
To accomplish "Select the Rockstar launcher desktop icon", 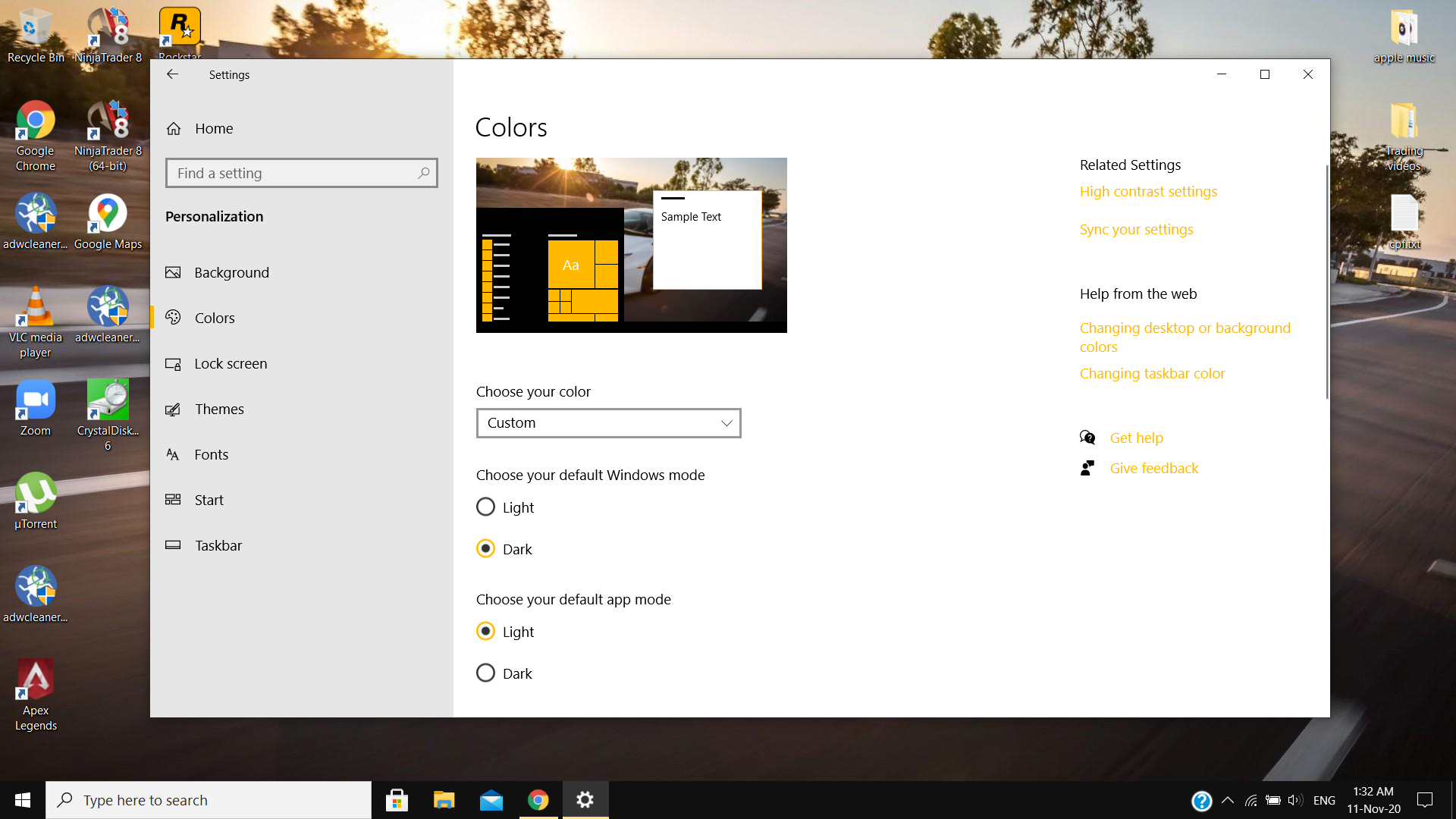I will [x=180, y=33].
